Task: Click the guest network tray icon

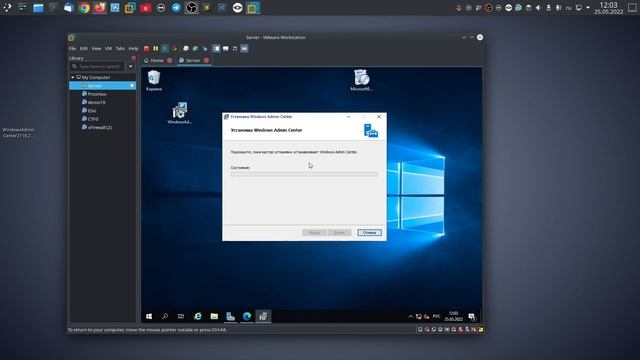Action: point(419,316)
